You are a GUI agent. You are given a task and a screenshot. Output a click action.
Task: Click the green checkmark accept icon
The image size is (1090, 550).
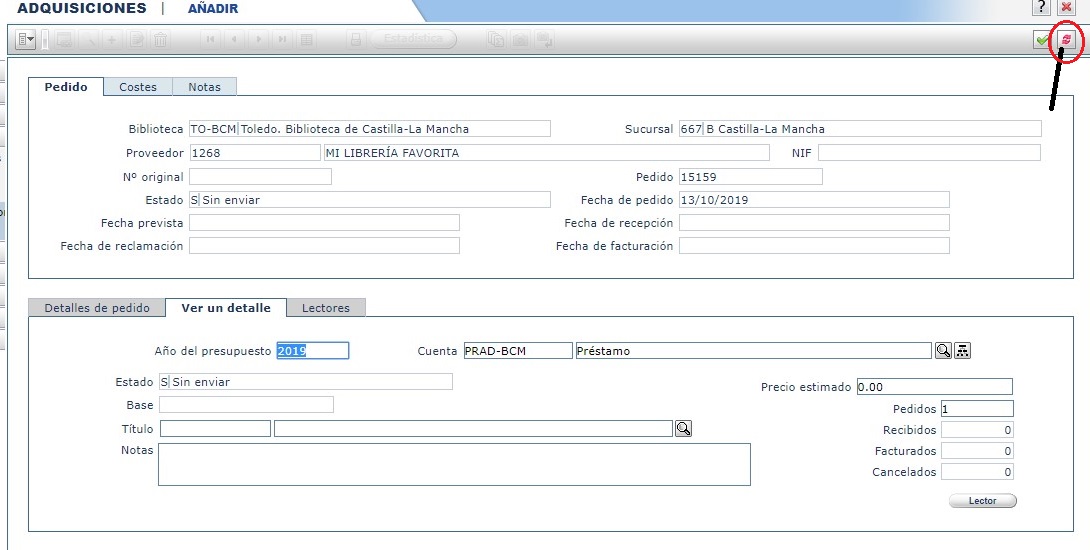(1042, 40)
